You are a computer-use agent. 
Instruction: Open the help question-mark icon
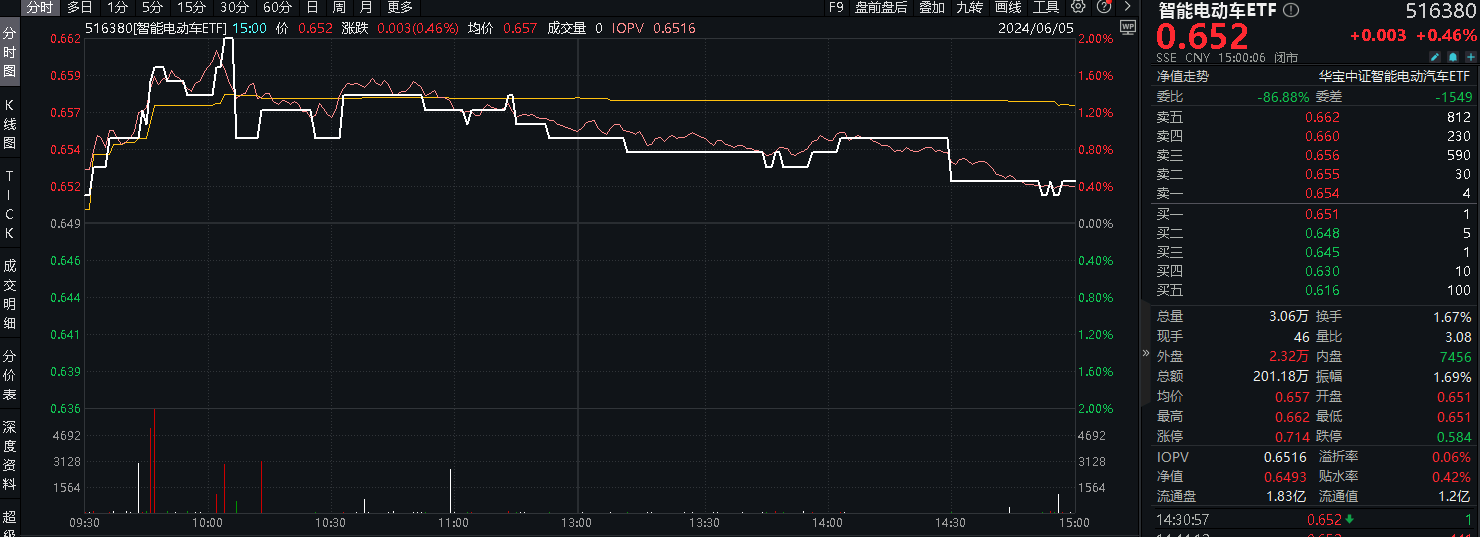[1103, 7]
